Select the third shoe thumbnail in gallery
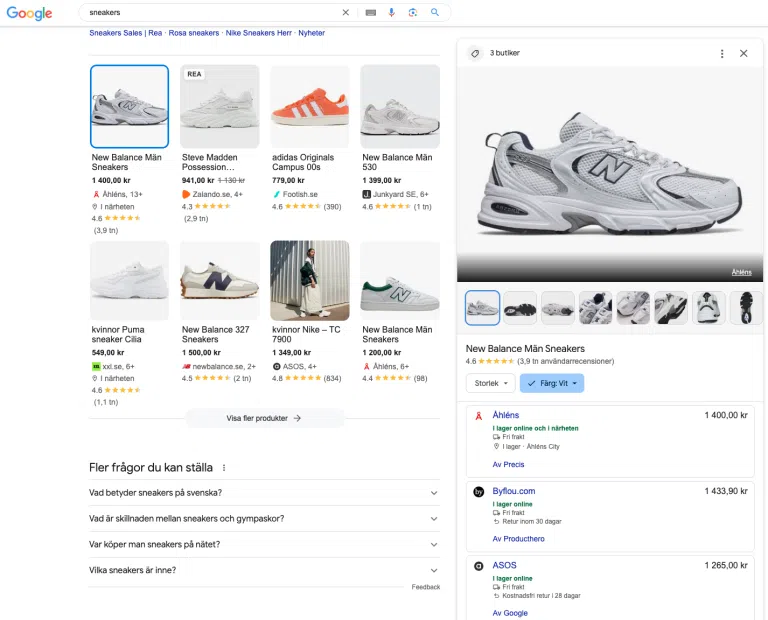768x620 pixels. click(557, 308)
